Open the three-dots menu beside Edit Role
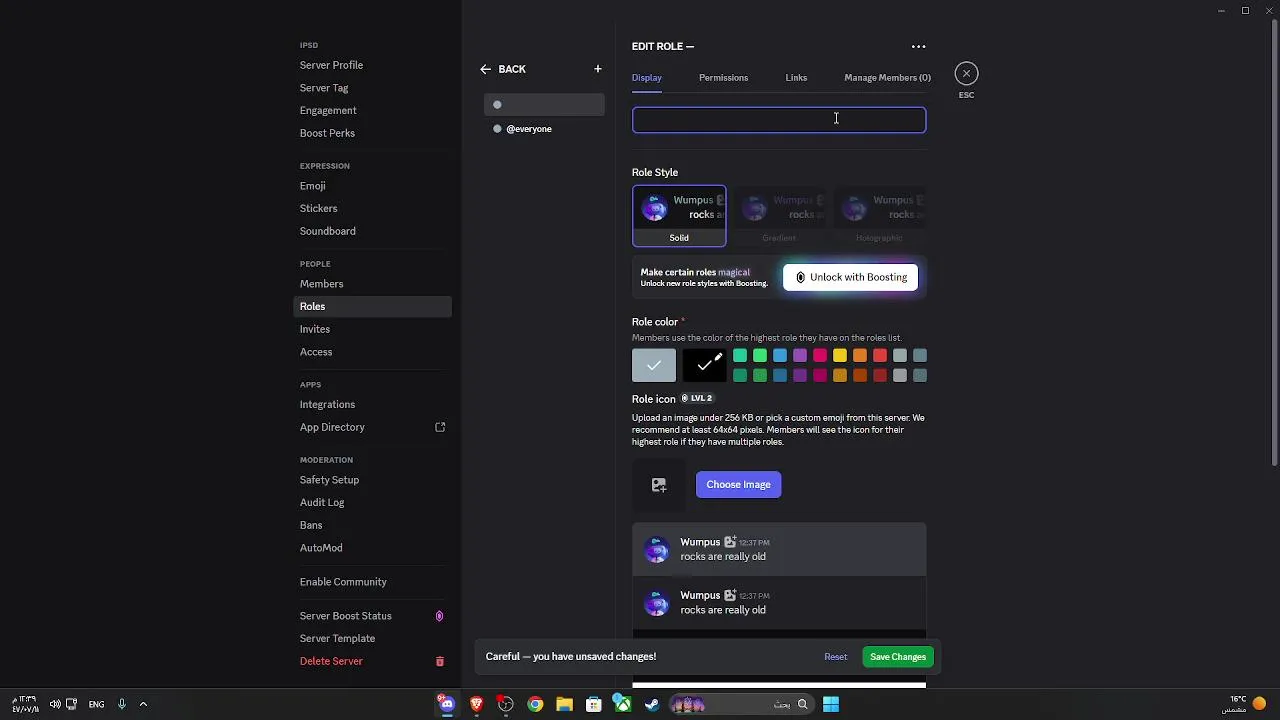The image size is (1280, 720). pos(918,46)
